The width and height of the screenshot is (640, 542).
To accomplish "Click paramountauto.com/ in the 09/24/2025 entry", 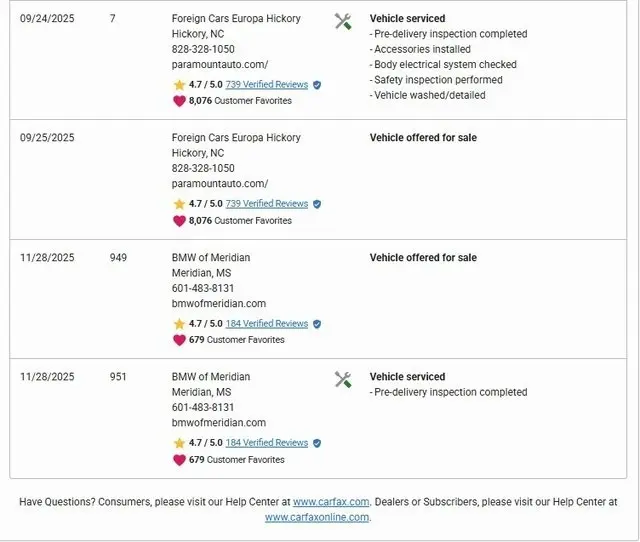I will click(x=220, y=64).
